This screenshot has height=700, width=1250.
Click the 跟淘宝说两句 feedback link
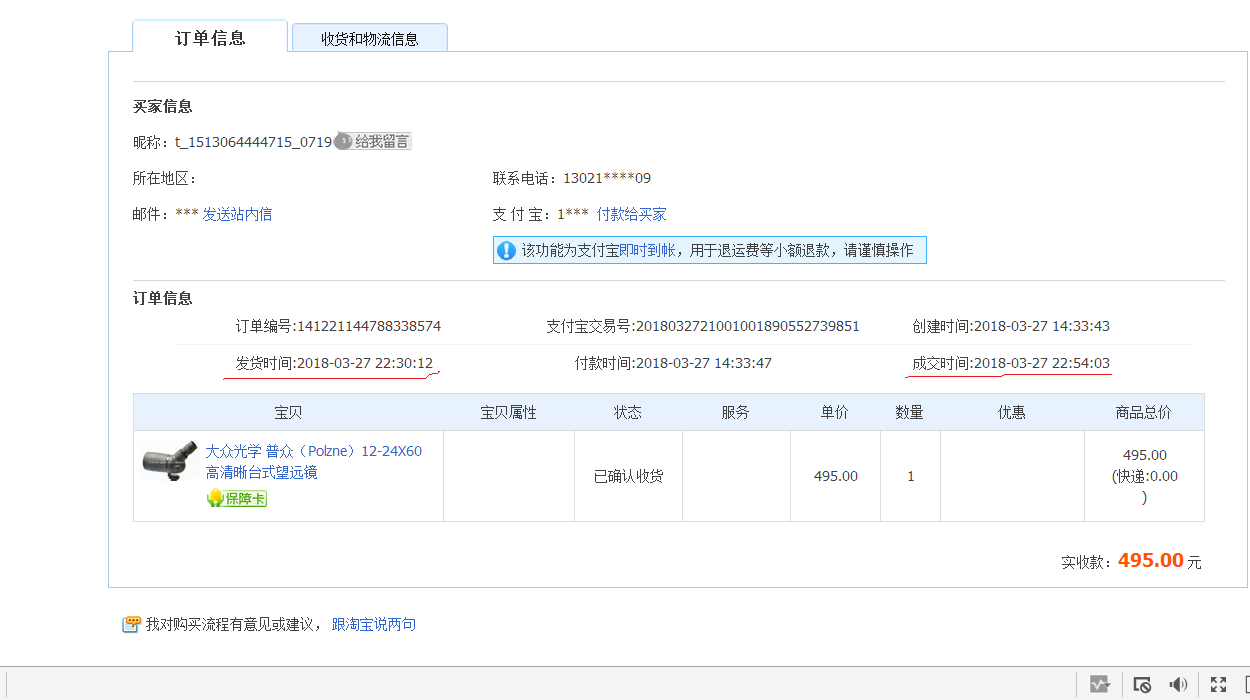[x=373, y=624]
